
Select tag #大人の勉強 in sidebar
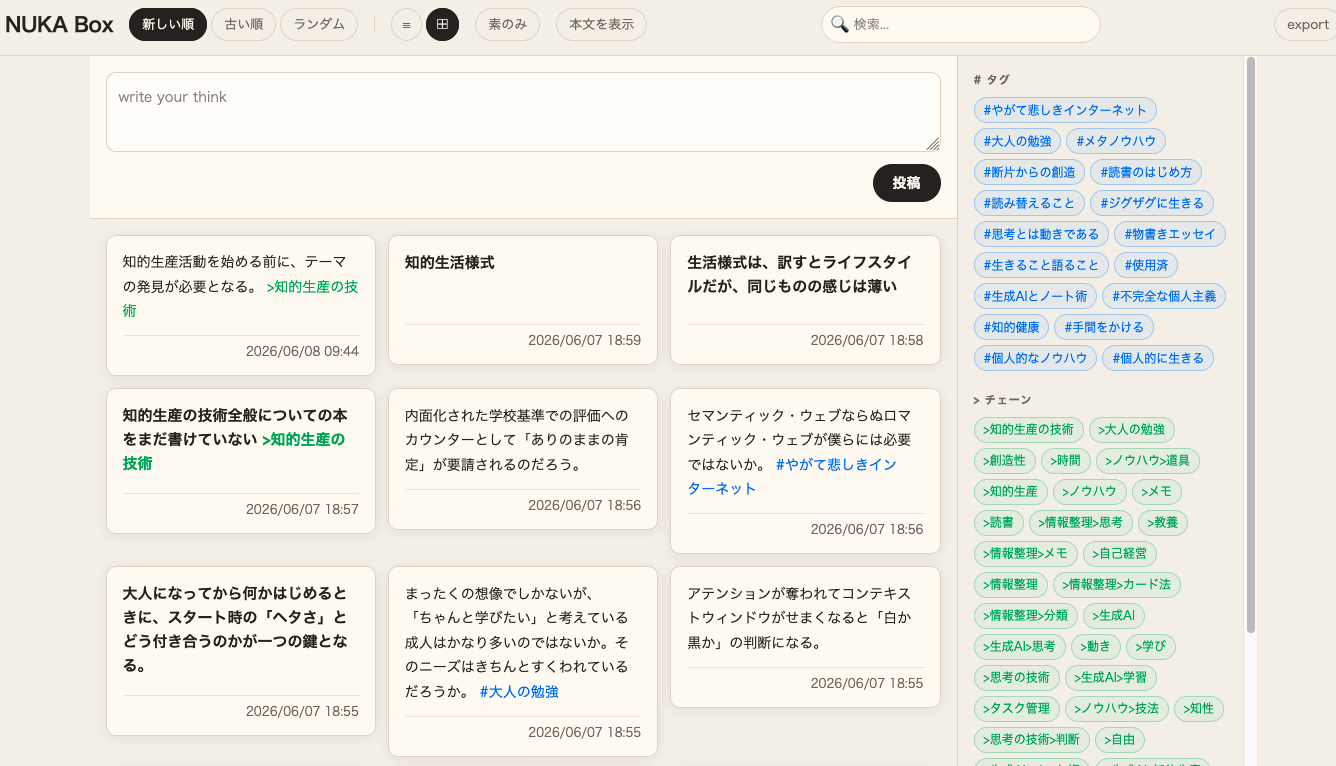(x=1017, y=141)
